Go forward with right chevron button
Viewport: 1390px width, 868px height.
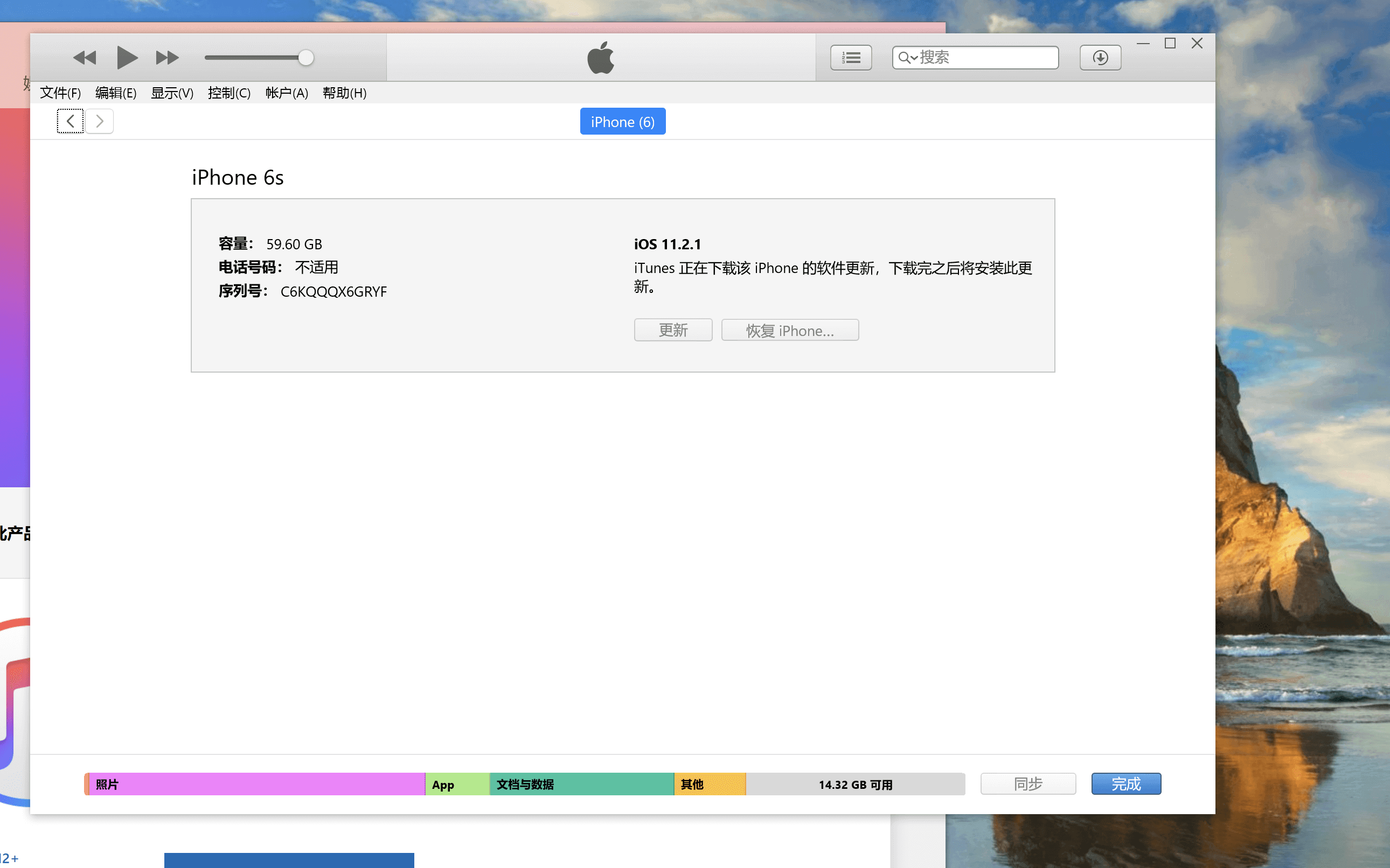100,121
